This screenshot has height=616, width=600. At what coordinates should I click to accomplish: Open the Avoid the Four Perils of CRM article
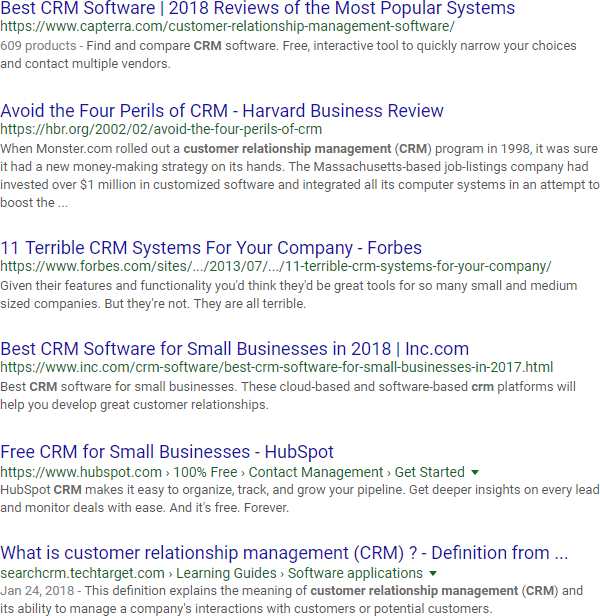pyautogui.click(x=222, y=111)
